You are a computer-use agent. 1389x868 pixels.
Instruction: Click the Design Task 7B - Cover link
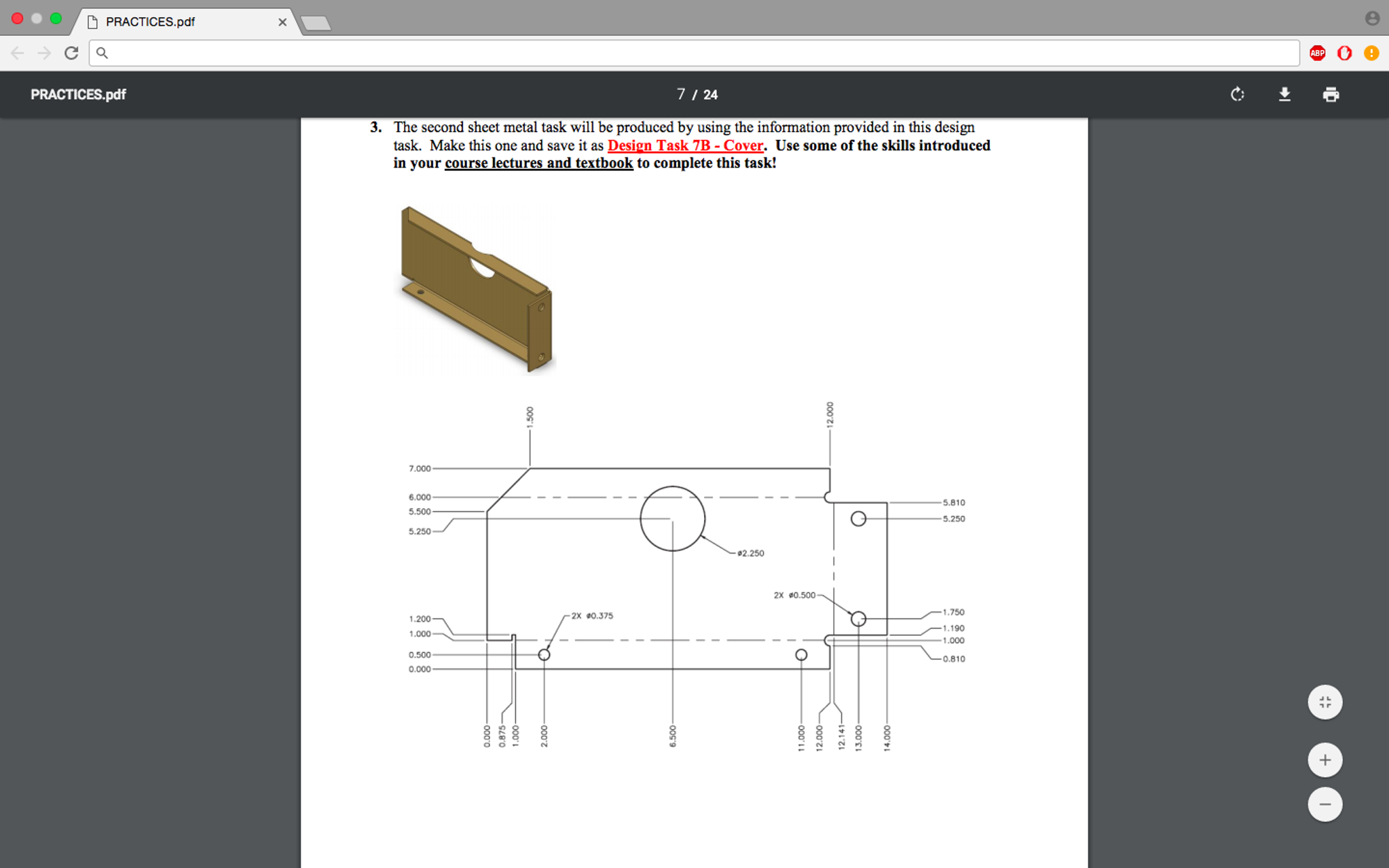tap(685, 145)
